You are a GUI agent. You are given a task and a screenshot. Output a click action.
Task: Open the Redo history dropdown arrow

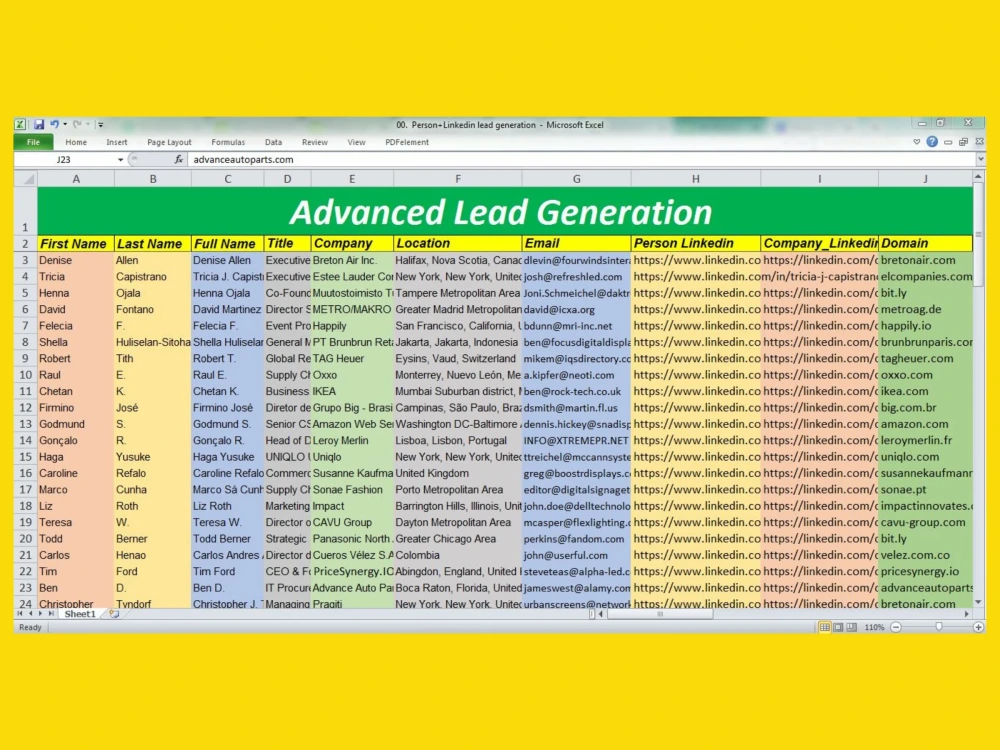point(87,125)
